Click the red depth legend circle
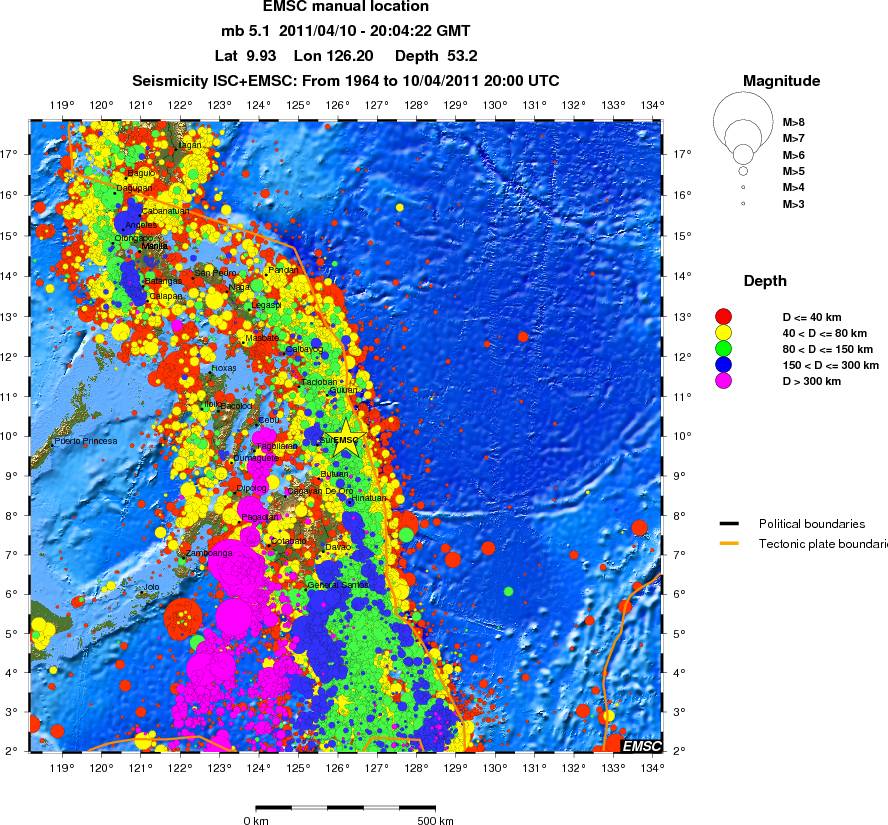The image size is (888, 825). 723,317
